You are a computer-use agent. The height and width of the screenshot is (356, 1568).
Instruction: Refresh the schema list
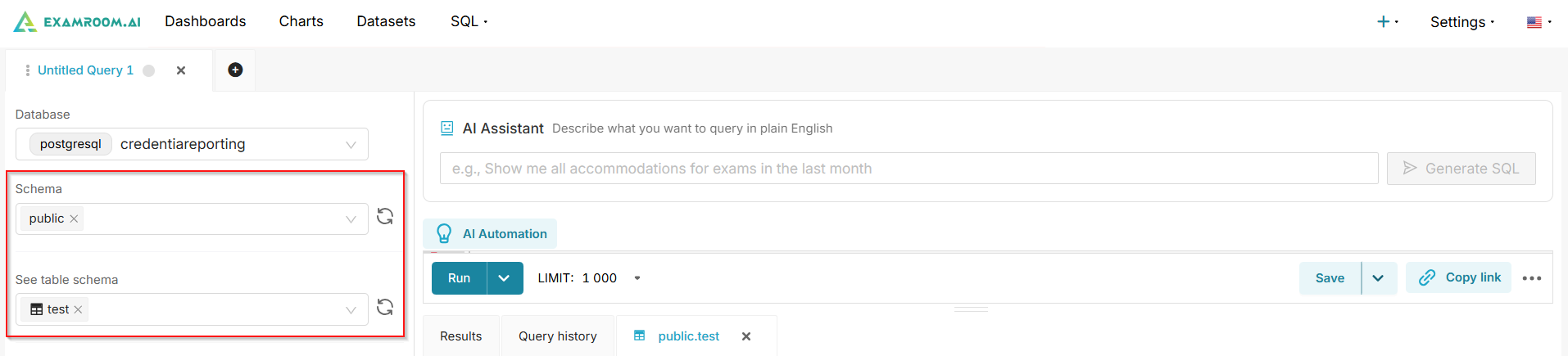pyautogui.click(x=385, y=217)
